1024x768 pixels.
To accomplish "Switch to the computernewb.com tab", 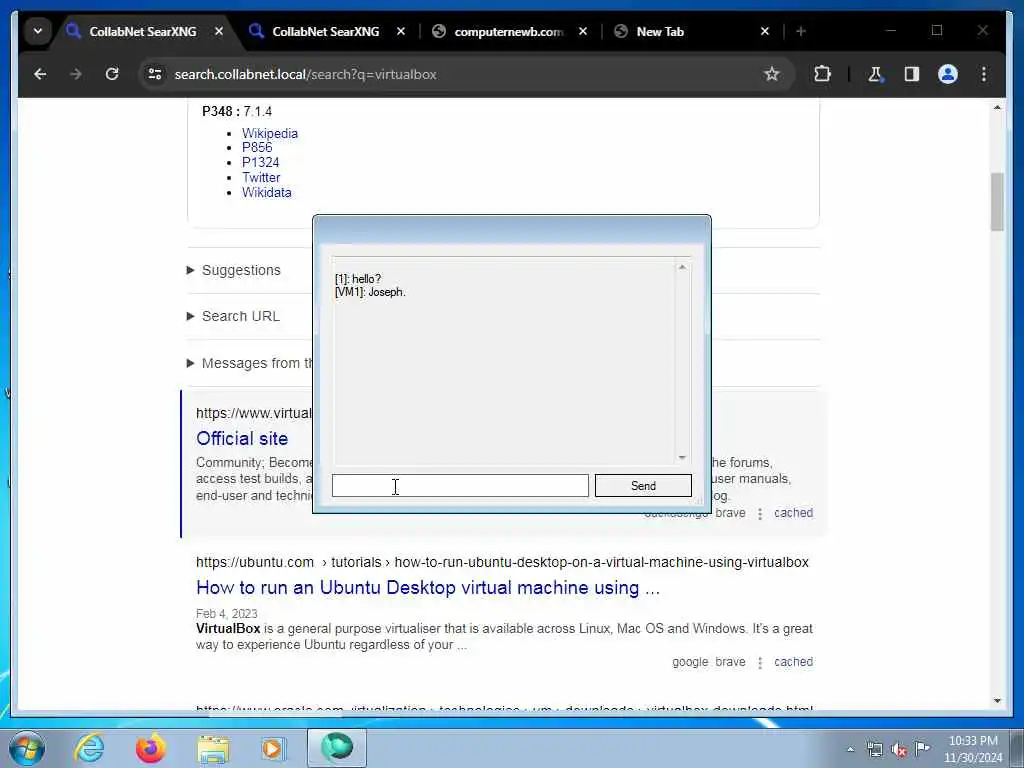I will point(508,31).
